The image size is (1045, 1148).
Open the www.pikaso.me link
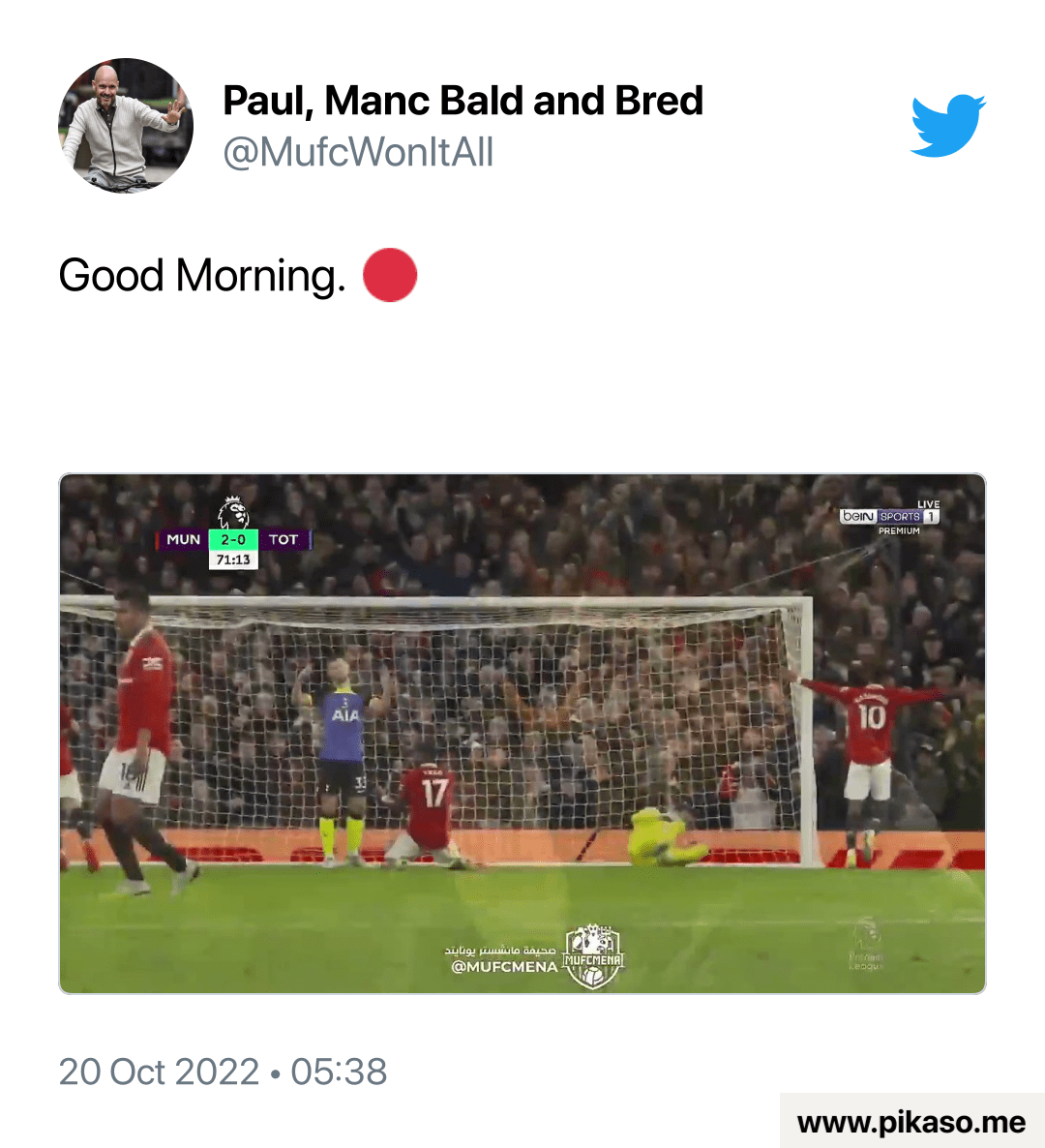pyautogui.click(x=911, y=1122)
